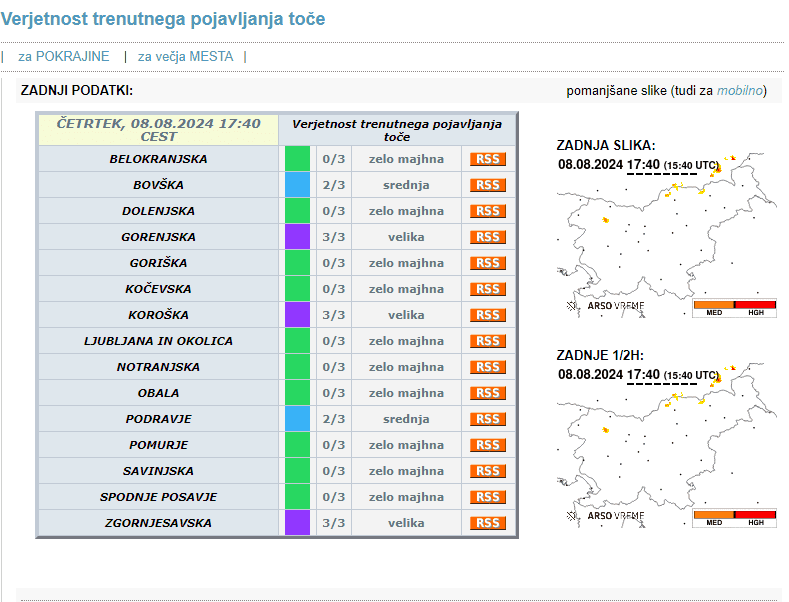
Task: Open the 'mobilno' link
Action: coord(739,91)
